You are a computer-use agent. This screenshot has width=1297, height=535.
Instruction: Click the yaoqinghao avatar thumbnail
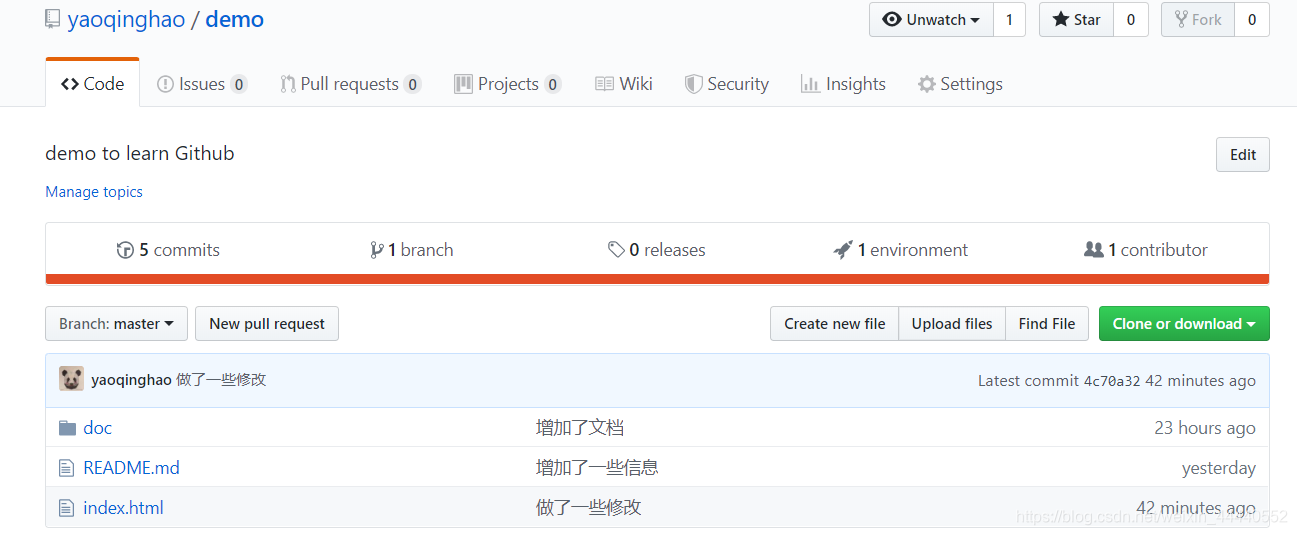[71, 379]
